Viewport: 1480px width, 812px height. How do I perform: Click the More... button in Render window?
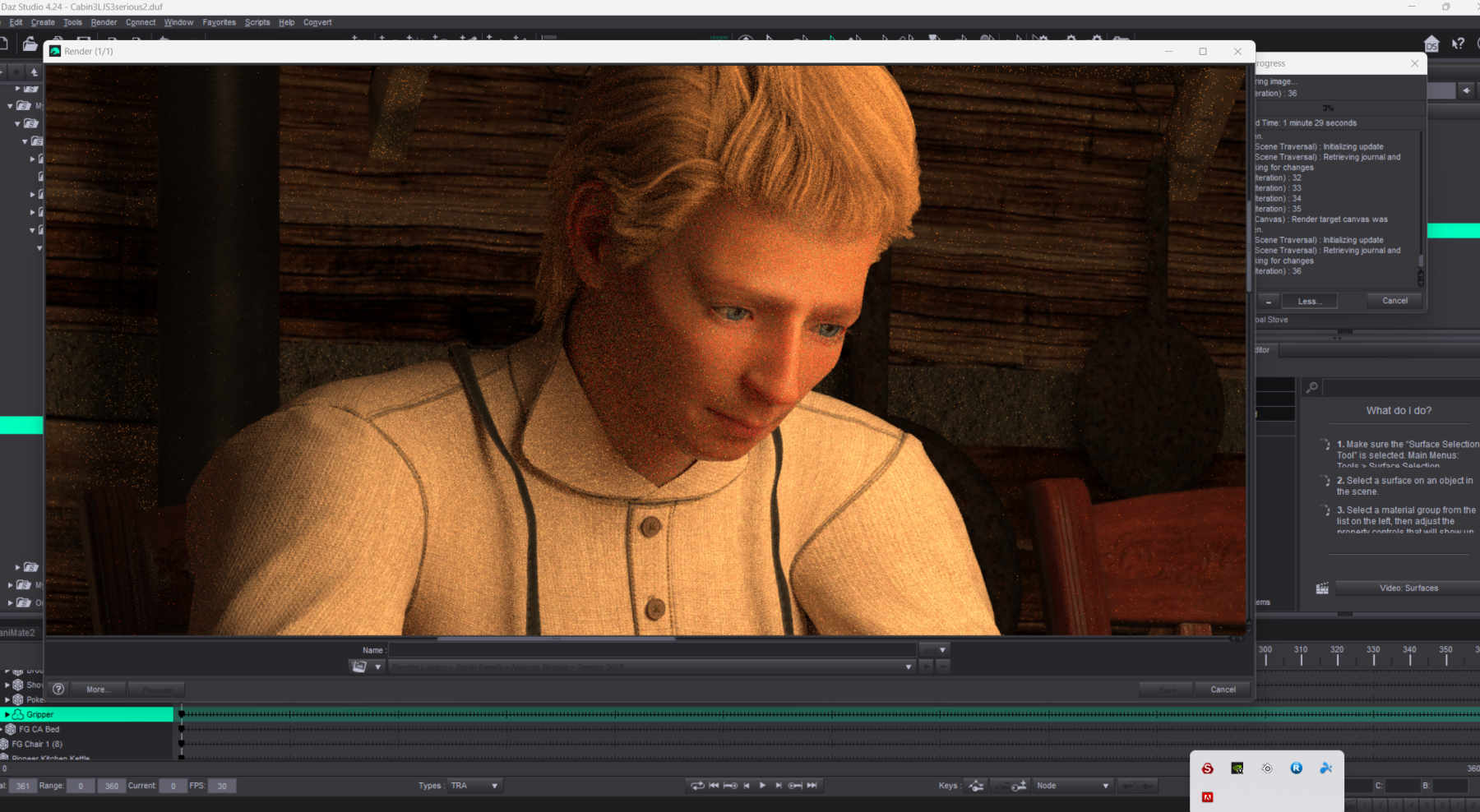(x=98, y=690)
